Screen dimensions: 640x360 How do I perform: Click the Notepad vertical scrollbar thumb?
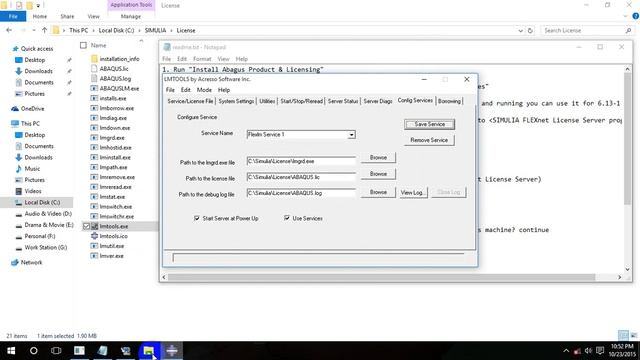pyautogui.click(x=627, y=139)
